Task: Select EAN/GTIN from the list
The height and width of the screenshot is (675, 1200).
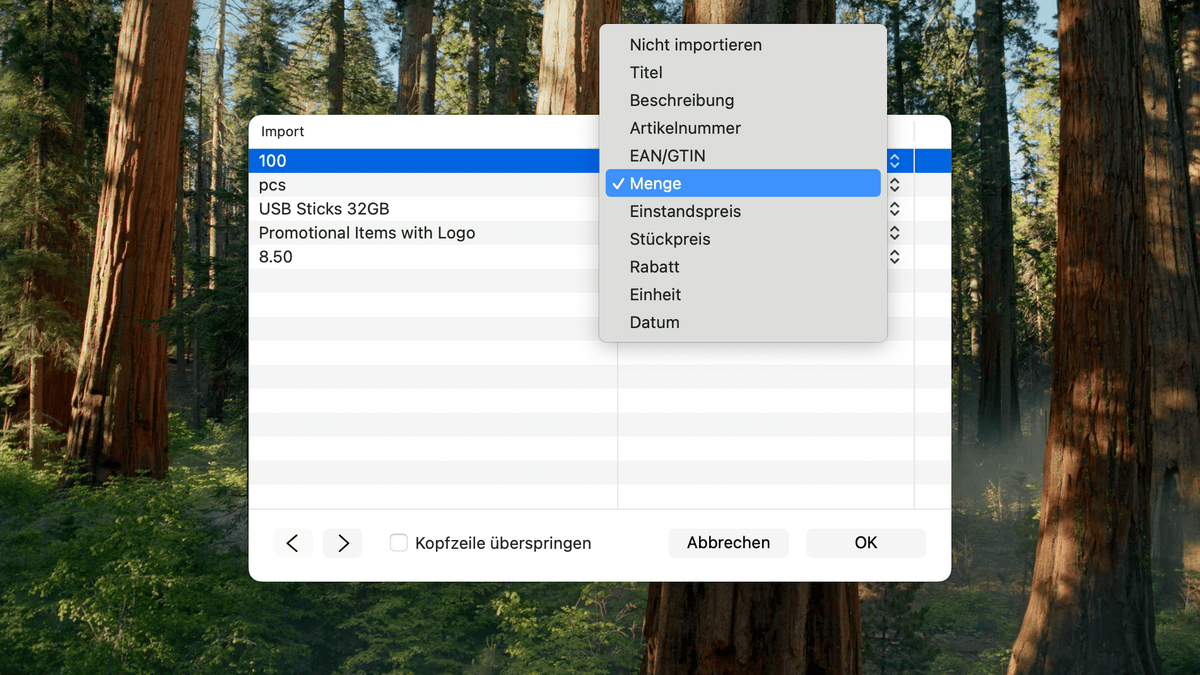Action: 668,155
